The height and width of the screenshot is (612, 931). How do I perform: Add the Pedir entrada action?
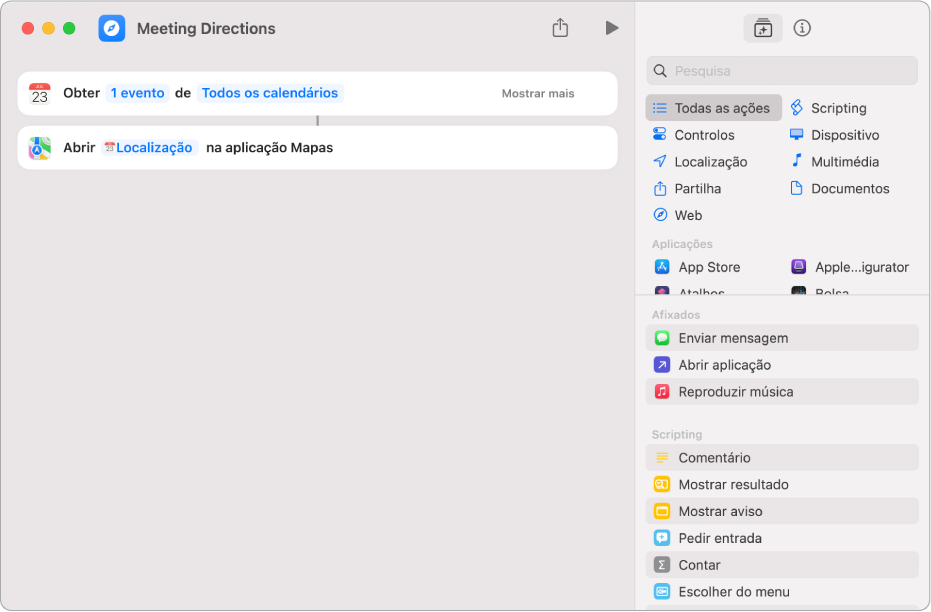tap(781, 537)
